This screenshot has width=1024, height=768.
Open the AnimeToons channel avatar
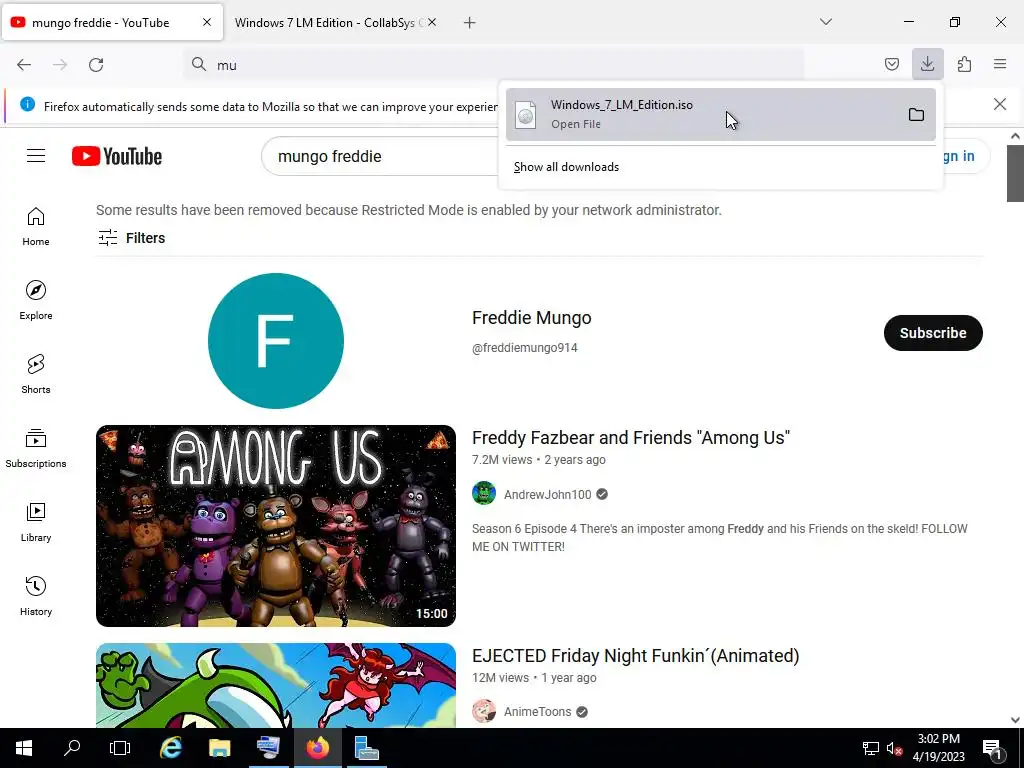click(484, 711)
